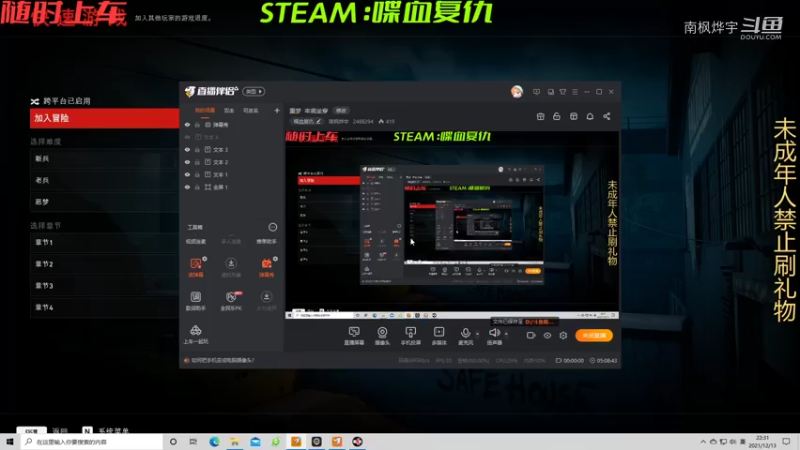Open the second title bar icon in 直播伴侣
This screenshot has width=800, height=450.
551,92
